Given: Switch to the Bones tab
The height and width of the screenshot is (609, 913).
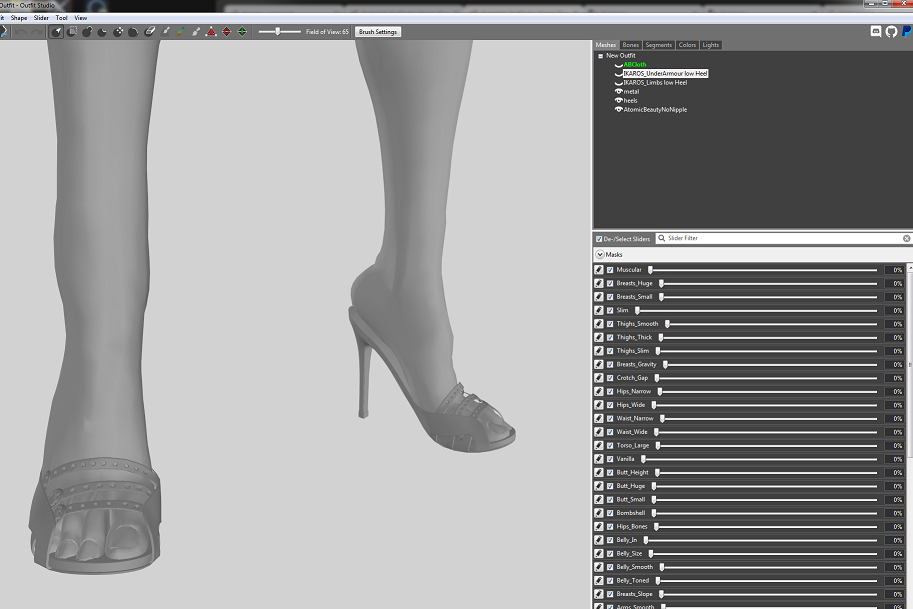Looking at the screenshot, I should [631, 45].
